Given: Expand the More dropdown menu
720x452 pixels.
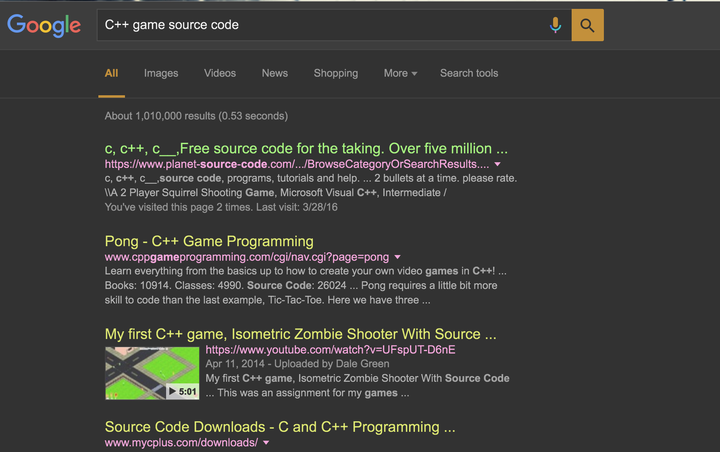Looking at the screenshot, I should click(400, 73).
